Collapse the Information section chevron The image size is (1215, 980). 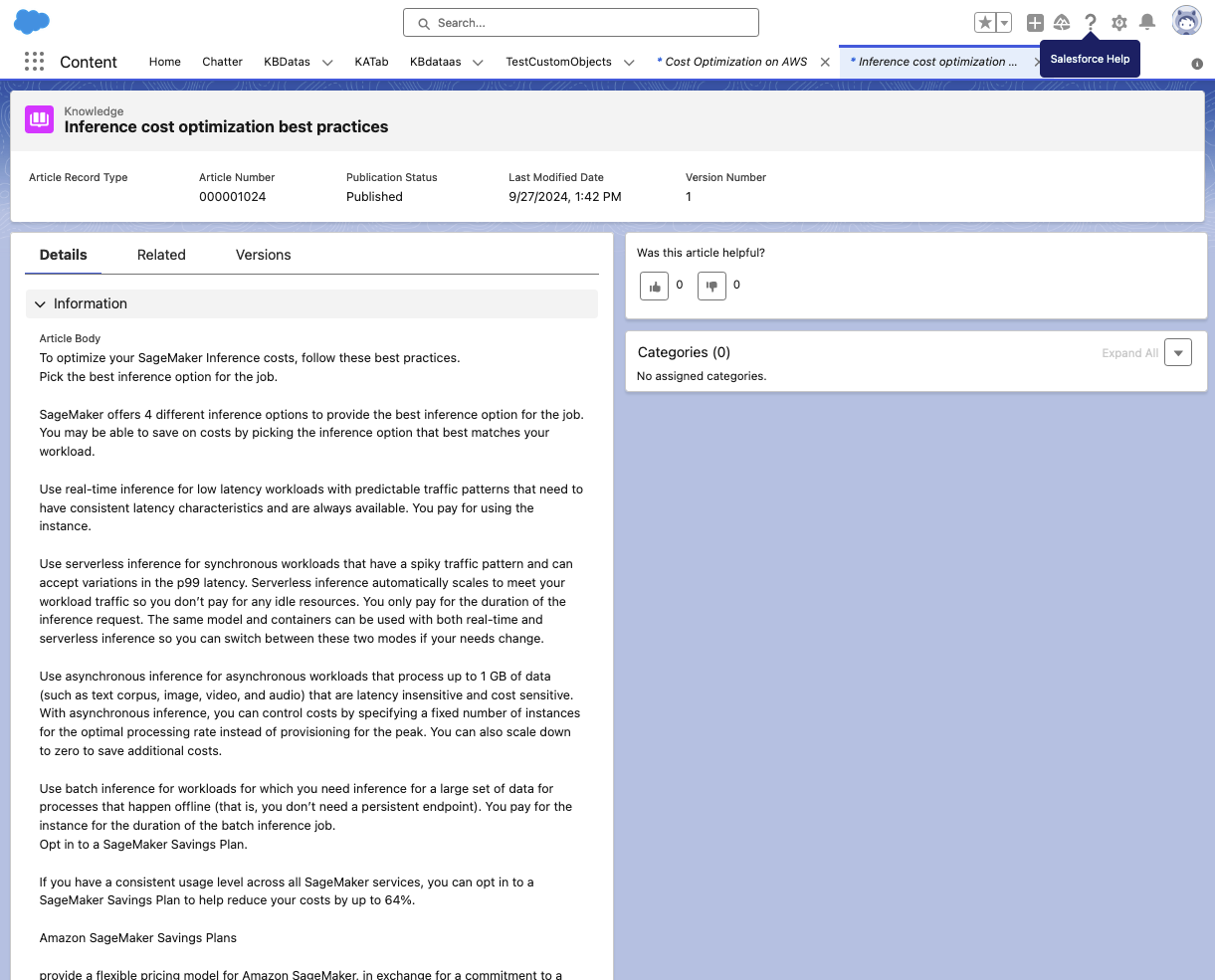(x=40, y=303)
